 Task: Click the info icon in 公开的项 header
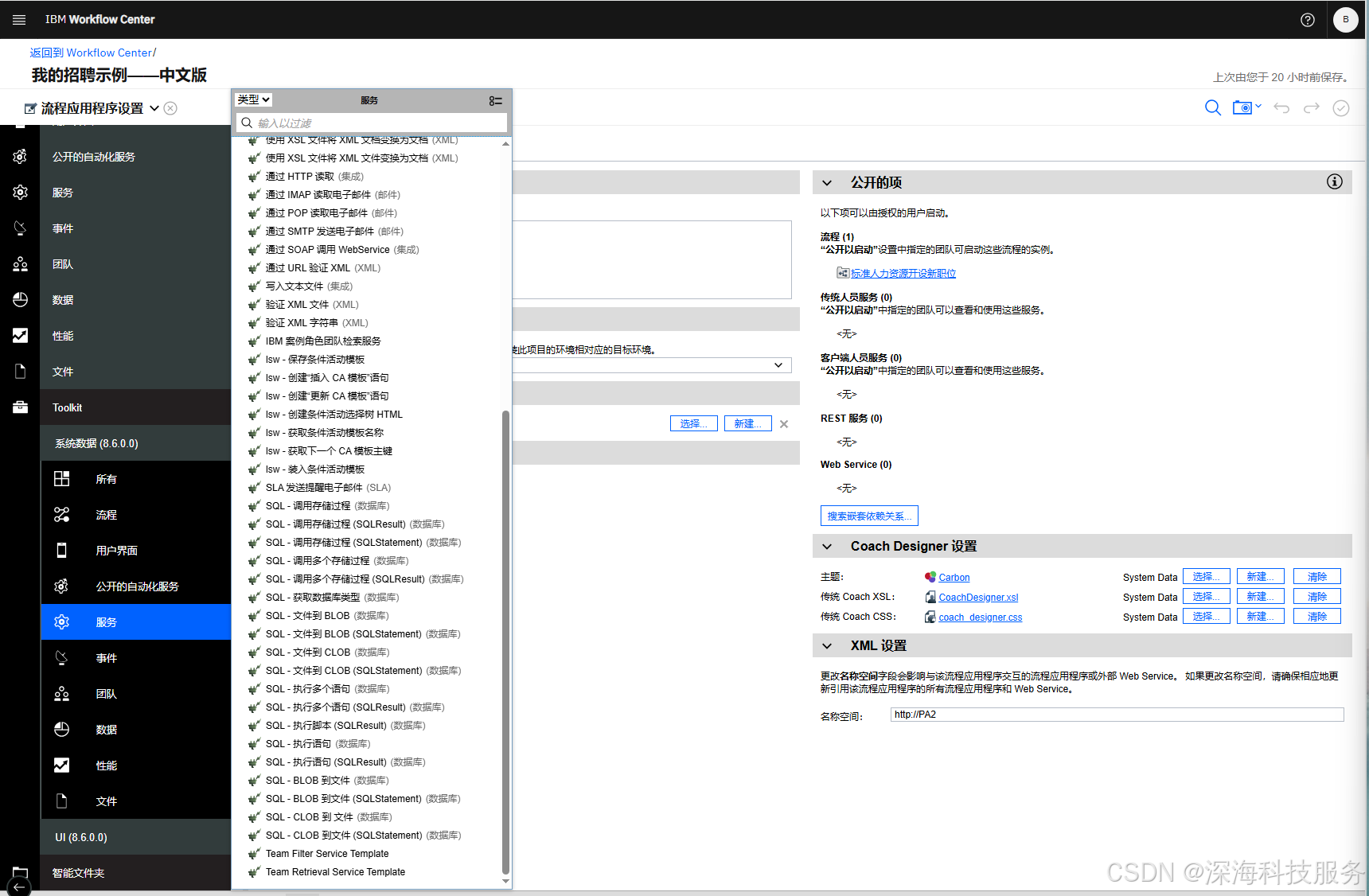pyautogui.click(x=1335, y=181)
